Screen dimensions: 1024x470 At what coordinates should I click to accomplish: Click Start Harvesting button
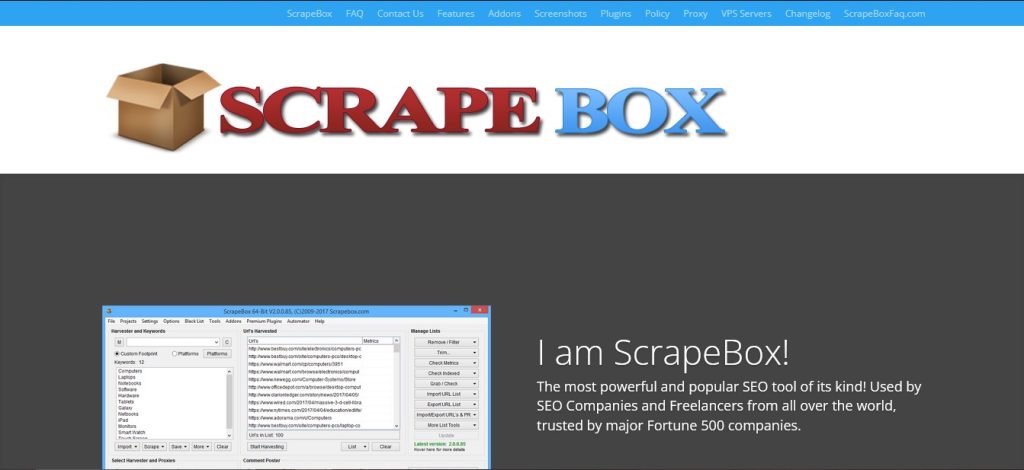click(267, 446)
